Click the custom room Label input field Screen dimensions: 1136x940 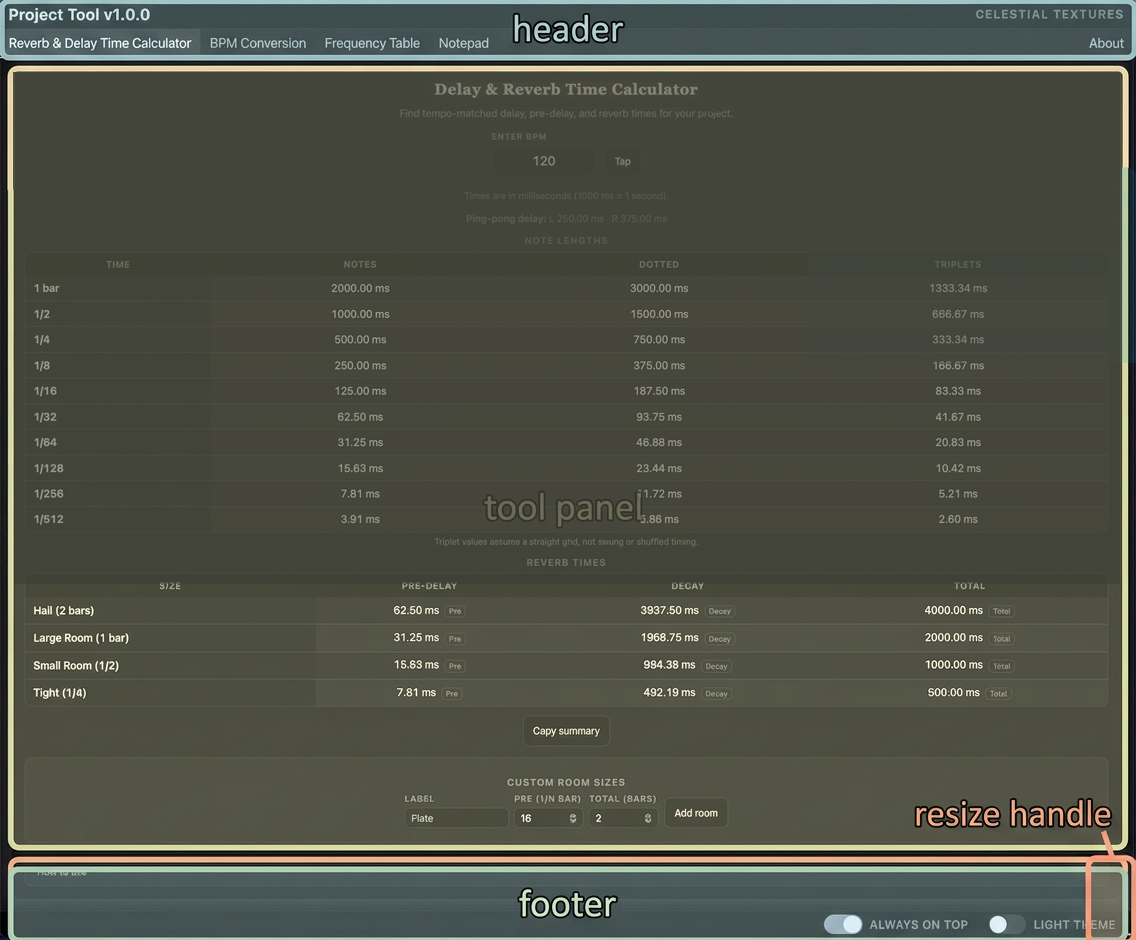(456, 818)
